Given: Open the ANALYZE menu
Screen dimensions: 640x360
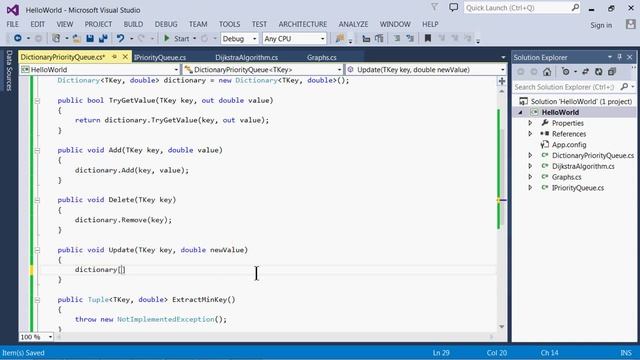Looking at the screenshot, I should pos(353,24).
